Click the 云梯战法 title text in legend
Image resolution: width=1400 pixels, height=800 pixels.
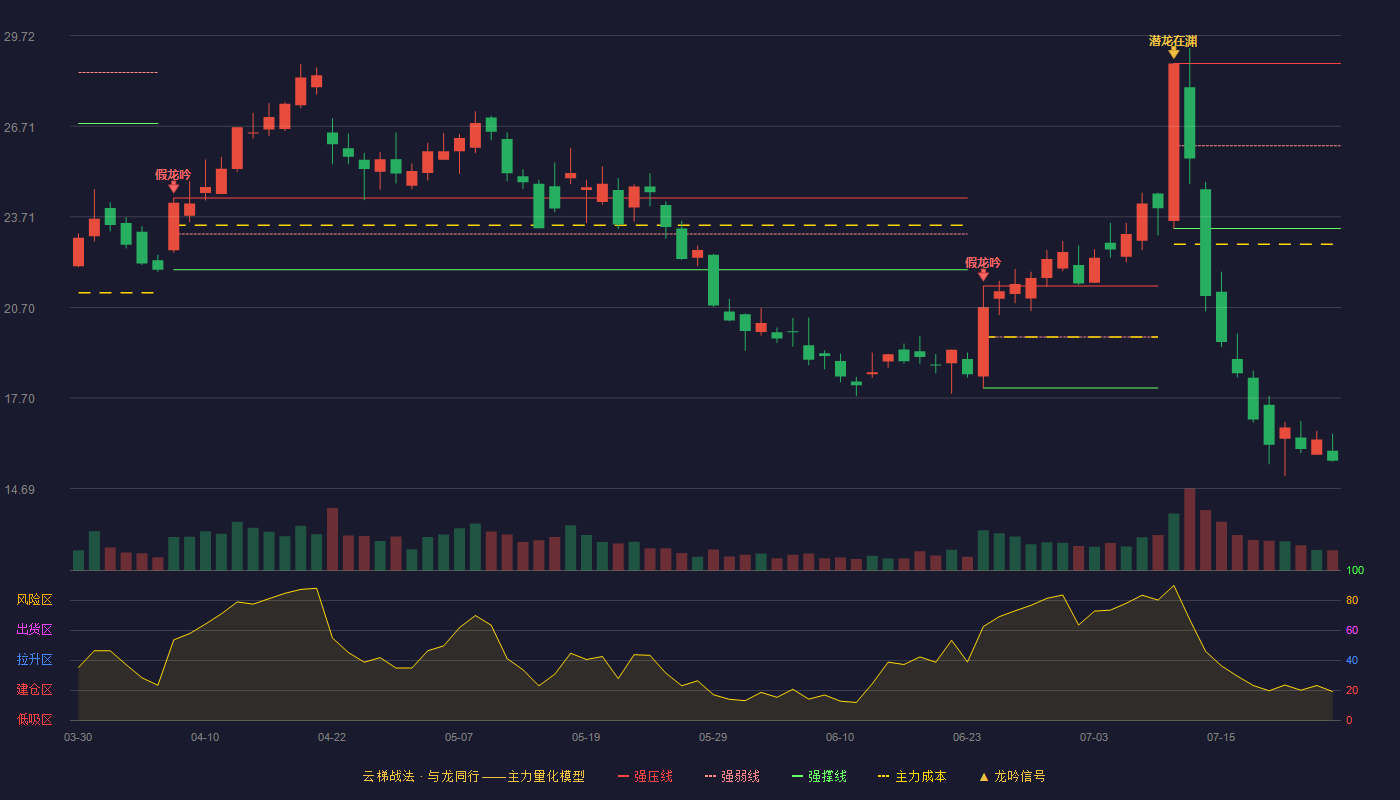click(388, 776)
